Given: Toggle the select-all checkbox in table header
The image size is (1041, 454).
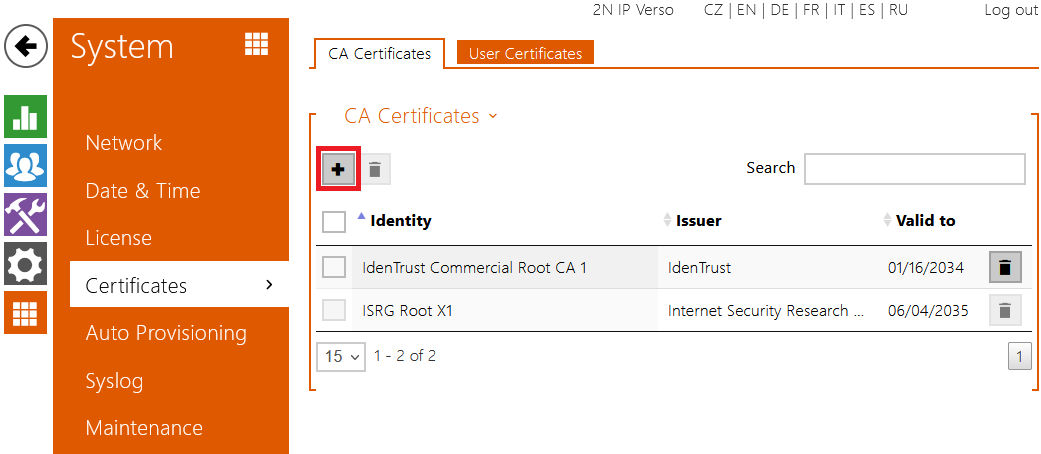Looking at the screenshot, I should click(x=334, y=221).
